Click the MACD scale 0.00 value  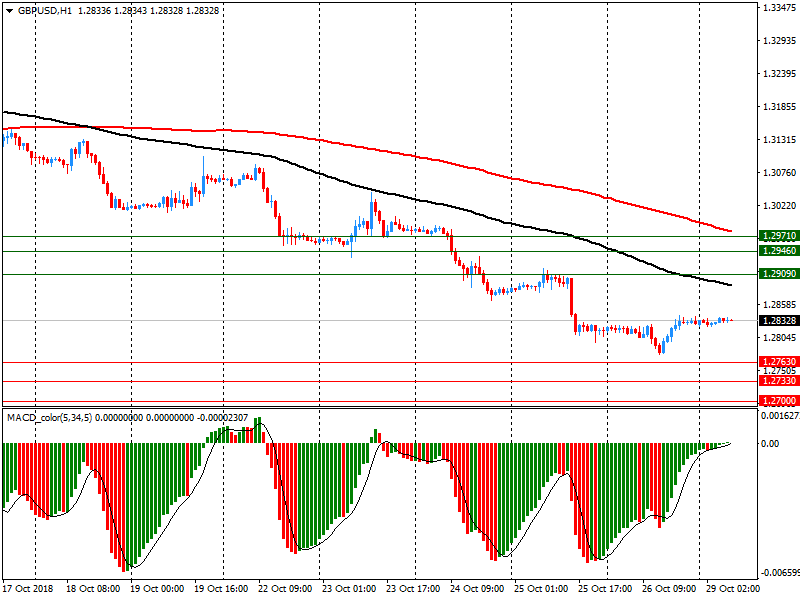[x=770, y=444]
